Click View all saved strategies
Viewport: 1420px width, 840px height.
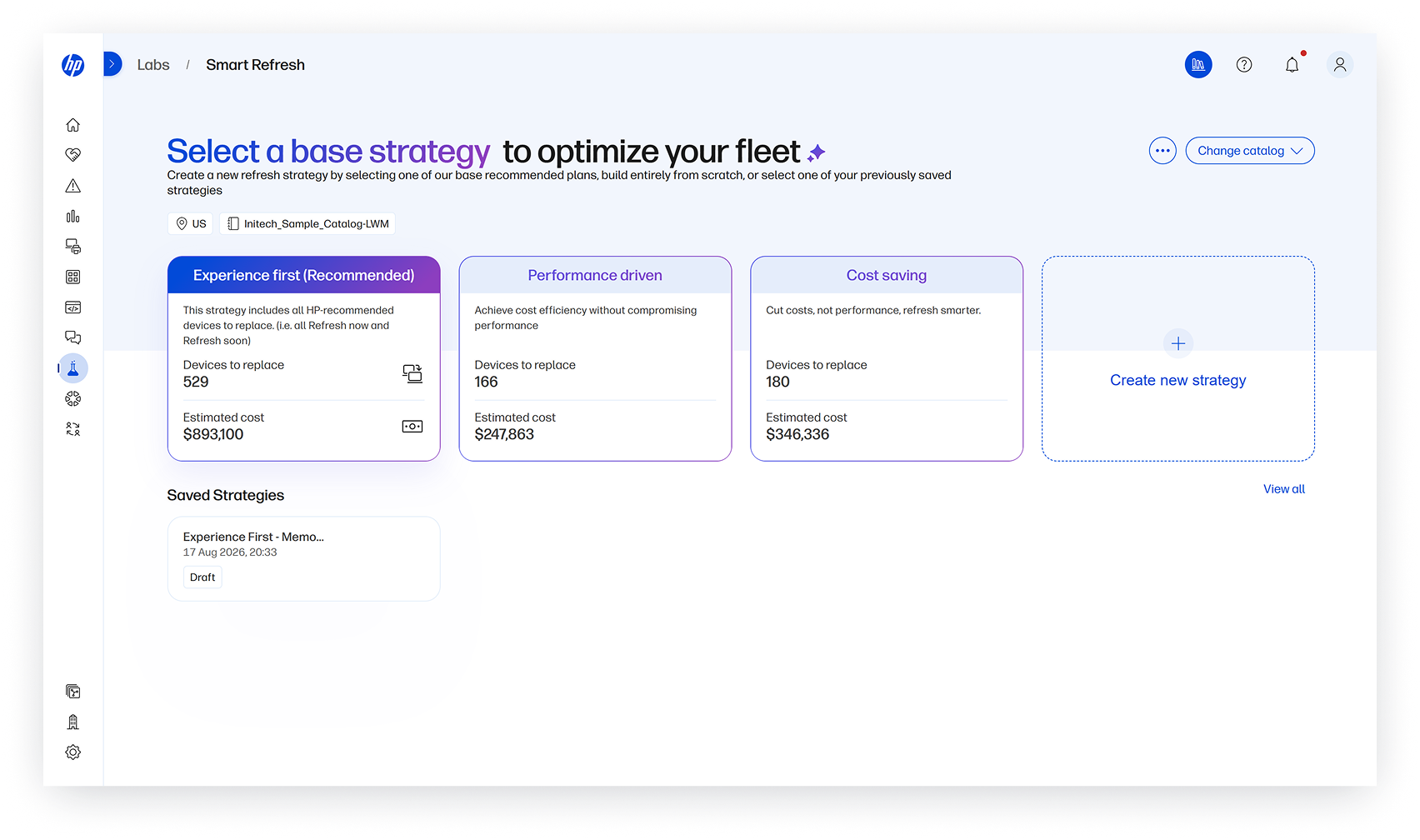pos(1284,489)
